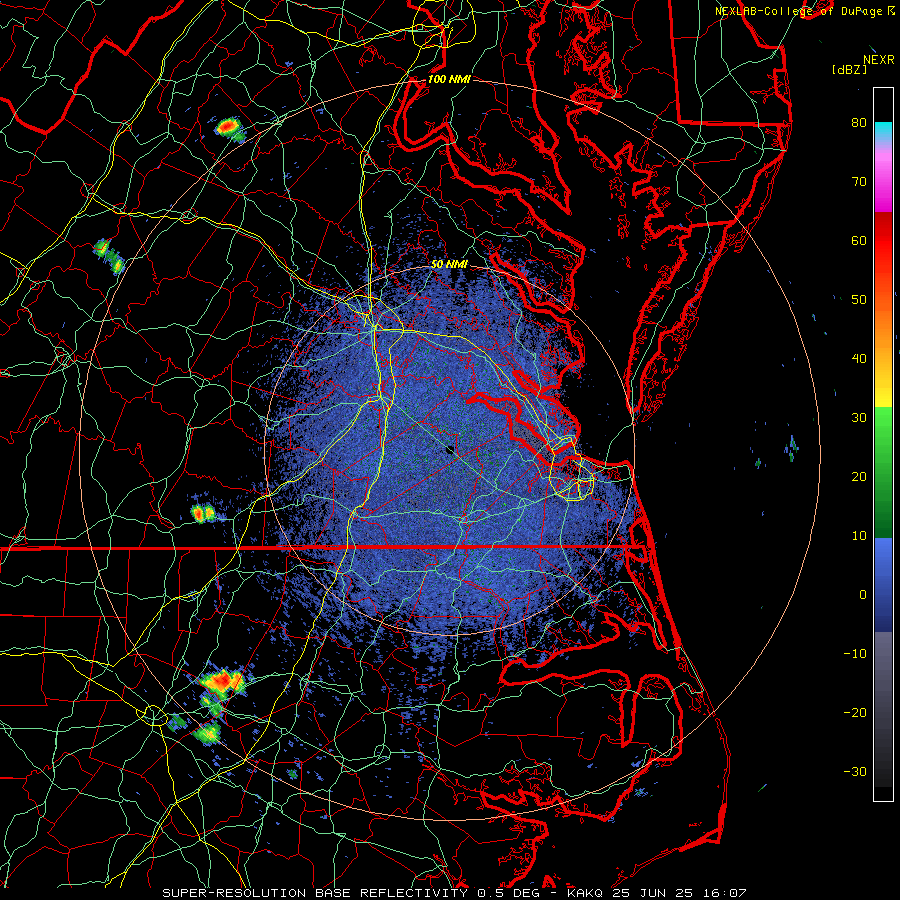The width and height of the screenshot is (900, 900).
Task: Select the 10 value on the dBZ scale
Action: click(859, 536)
